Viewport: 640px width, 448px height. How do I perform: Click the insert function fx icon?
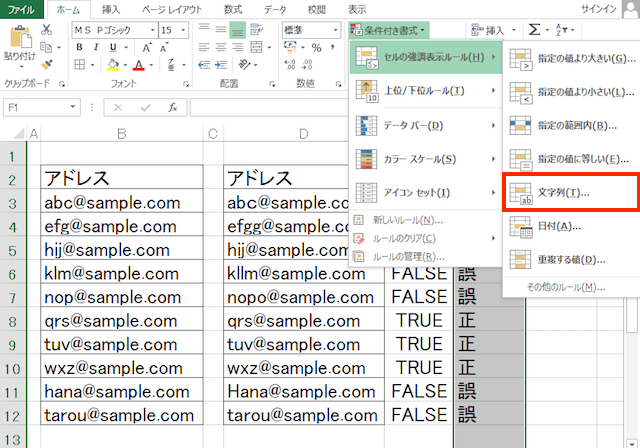(x=173, y=107)
